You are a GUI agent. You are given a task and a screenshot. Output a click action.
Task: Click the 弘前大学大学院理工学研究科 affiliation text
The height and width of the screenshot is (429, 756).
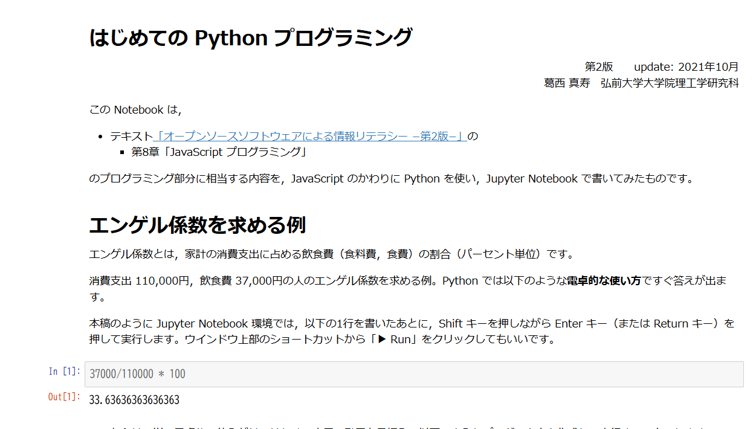[670, 84]
